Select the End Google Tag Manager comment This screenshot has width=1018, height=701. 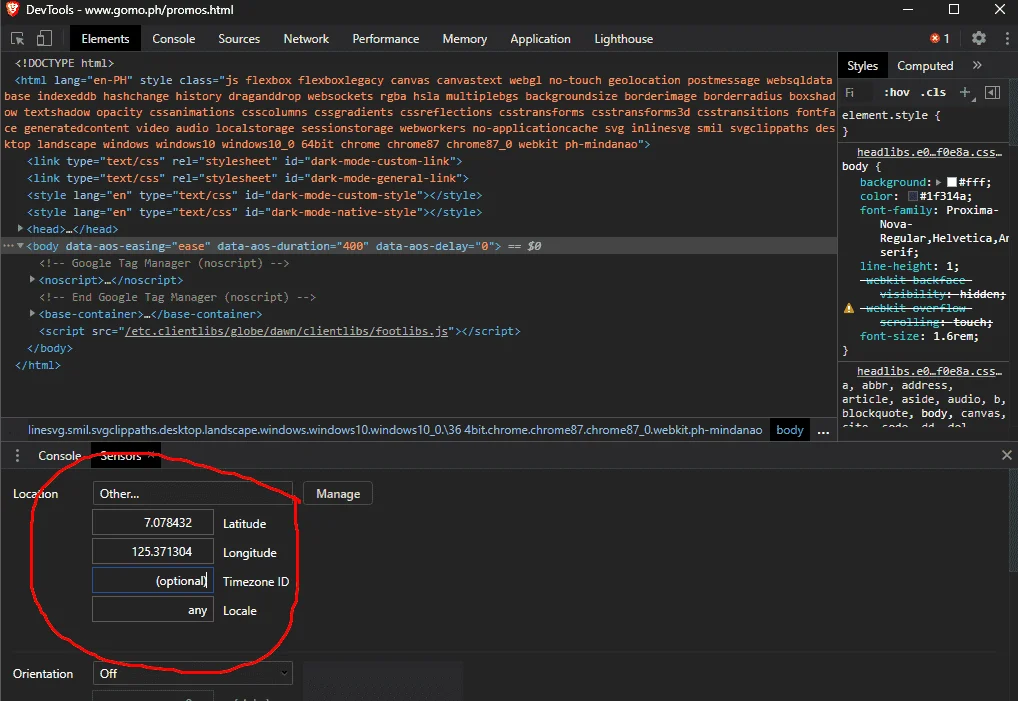(177, 297)
